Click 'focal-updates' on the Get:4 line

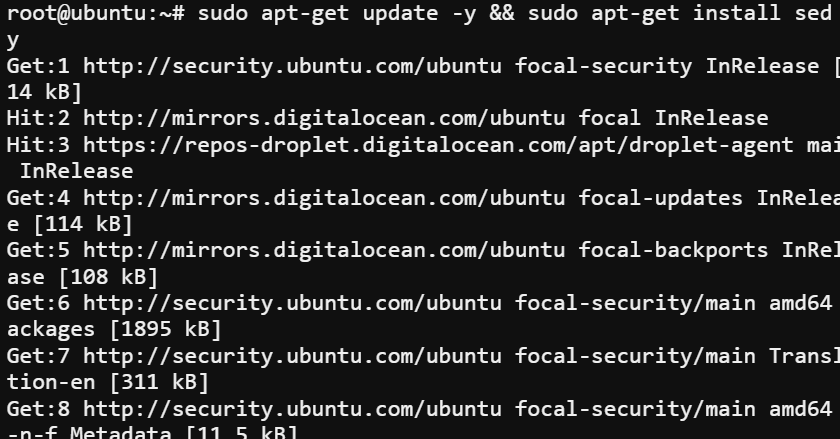point(661,199)
